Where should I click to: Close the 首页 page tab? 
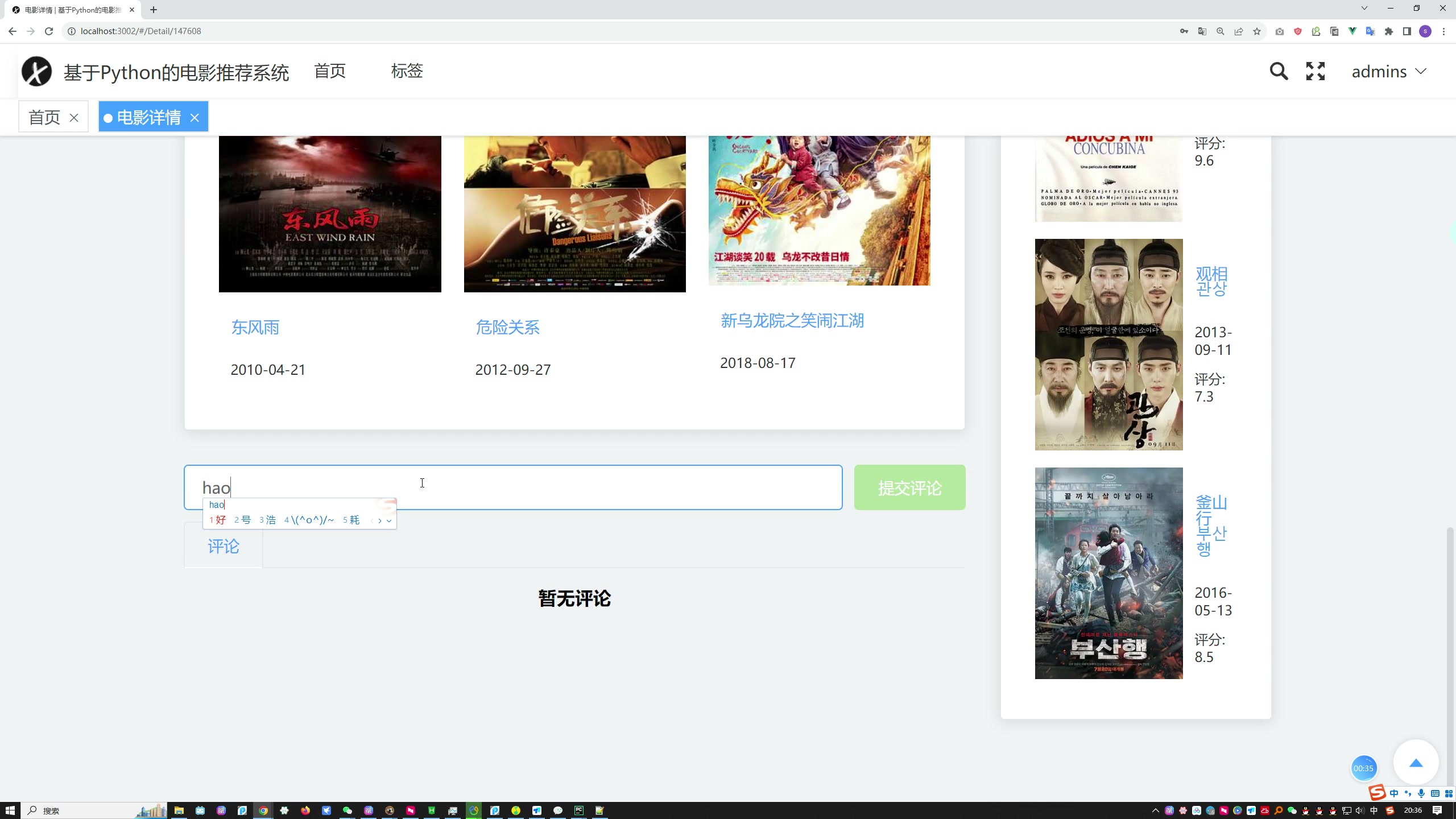74,118
